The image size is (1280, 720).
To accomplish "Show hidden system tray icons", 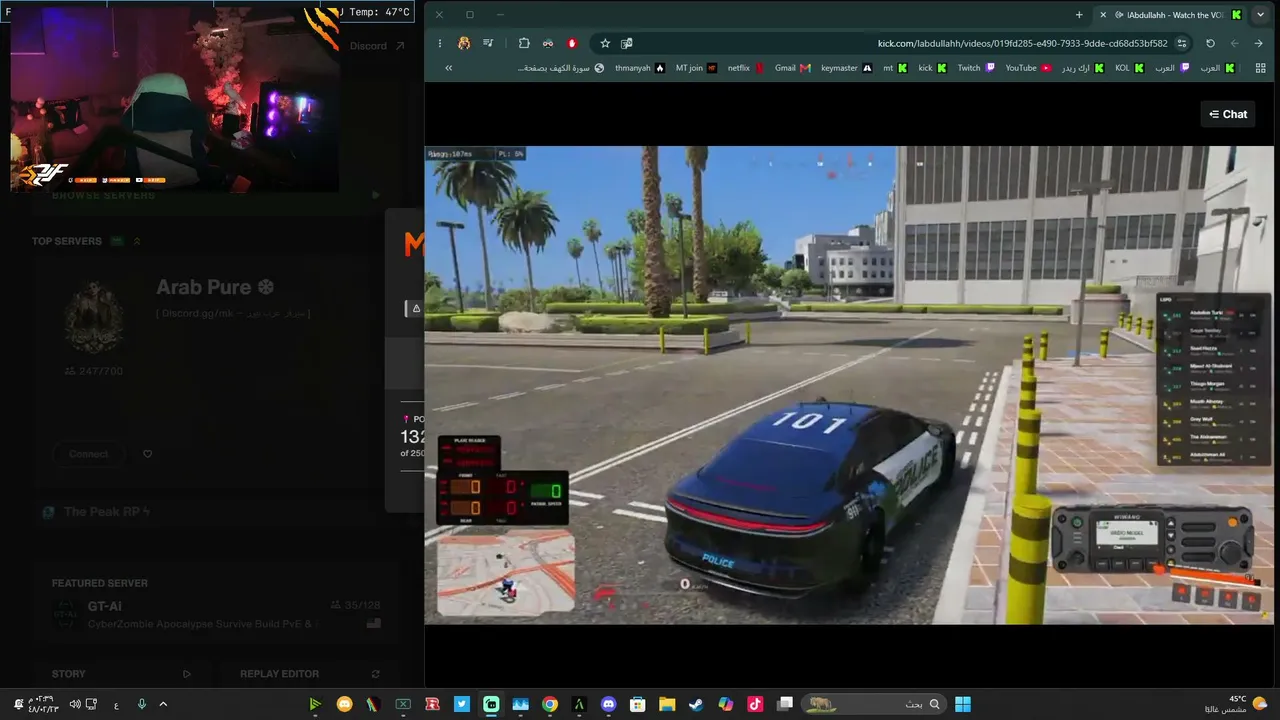I will tap(163, 704).
